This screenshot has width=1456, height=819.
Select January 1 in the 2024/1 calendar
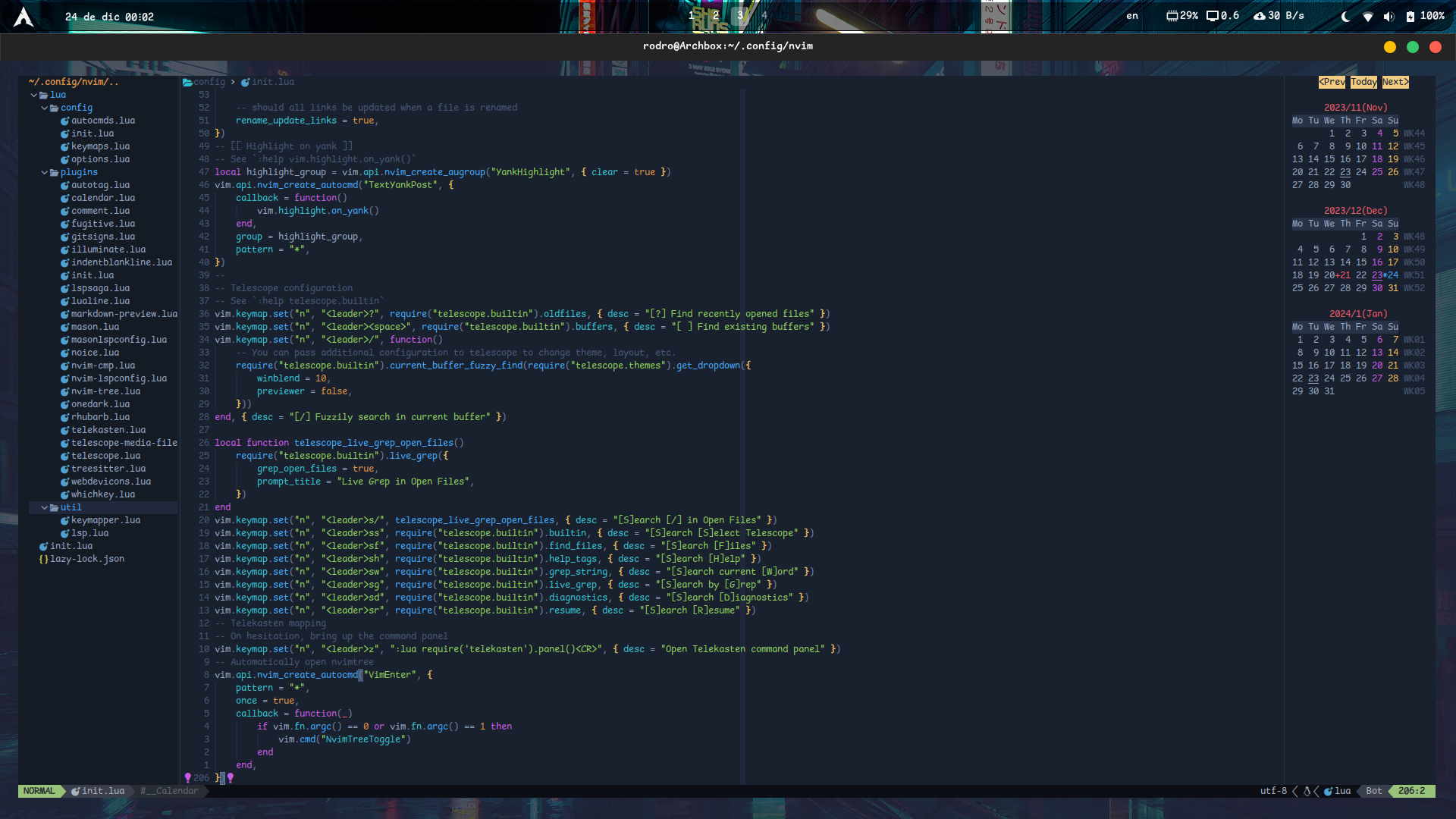click(1300, 340)
